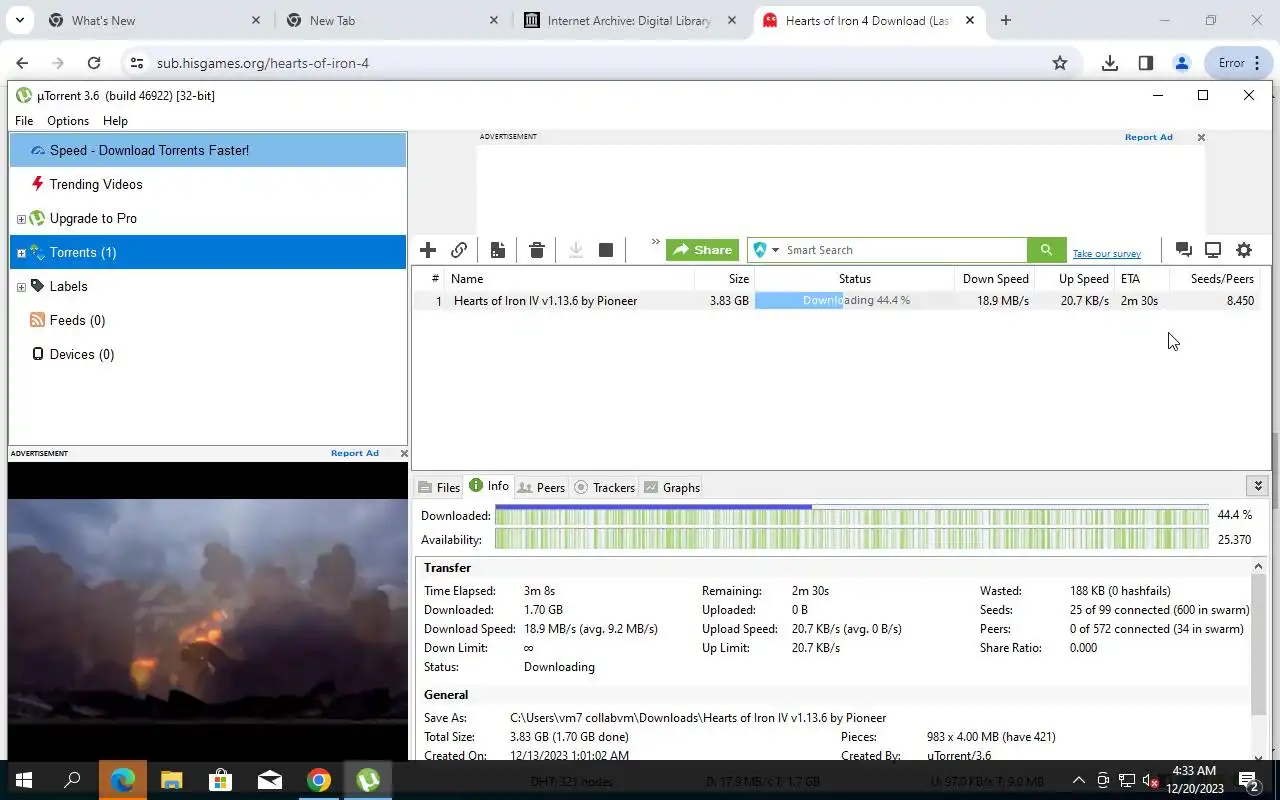Click the Downloading 44.4 % progress bar in the row

click(x=854, y=301)
